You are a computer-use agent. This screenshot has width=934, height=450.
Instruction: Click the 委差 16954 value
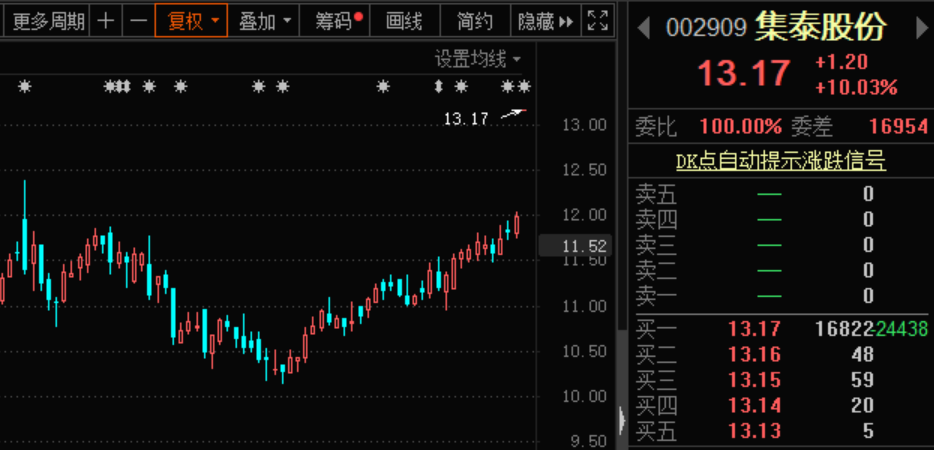[x=898, y=126]
